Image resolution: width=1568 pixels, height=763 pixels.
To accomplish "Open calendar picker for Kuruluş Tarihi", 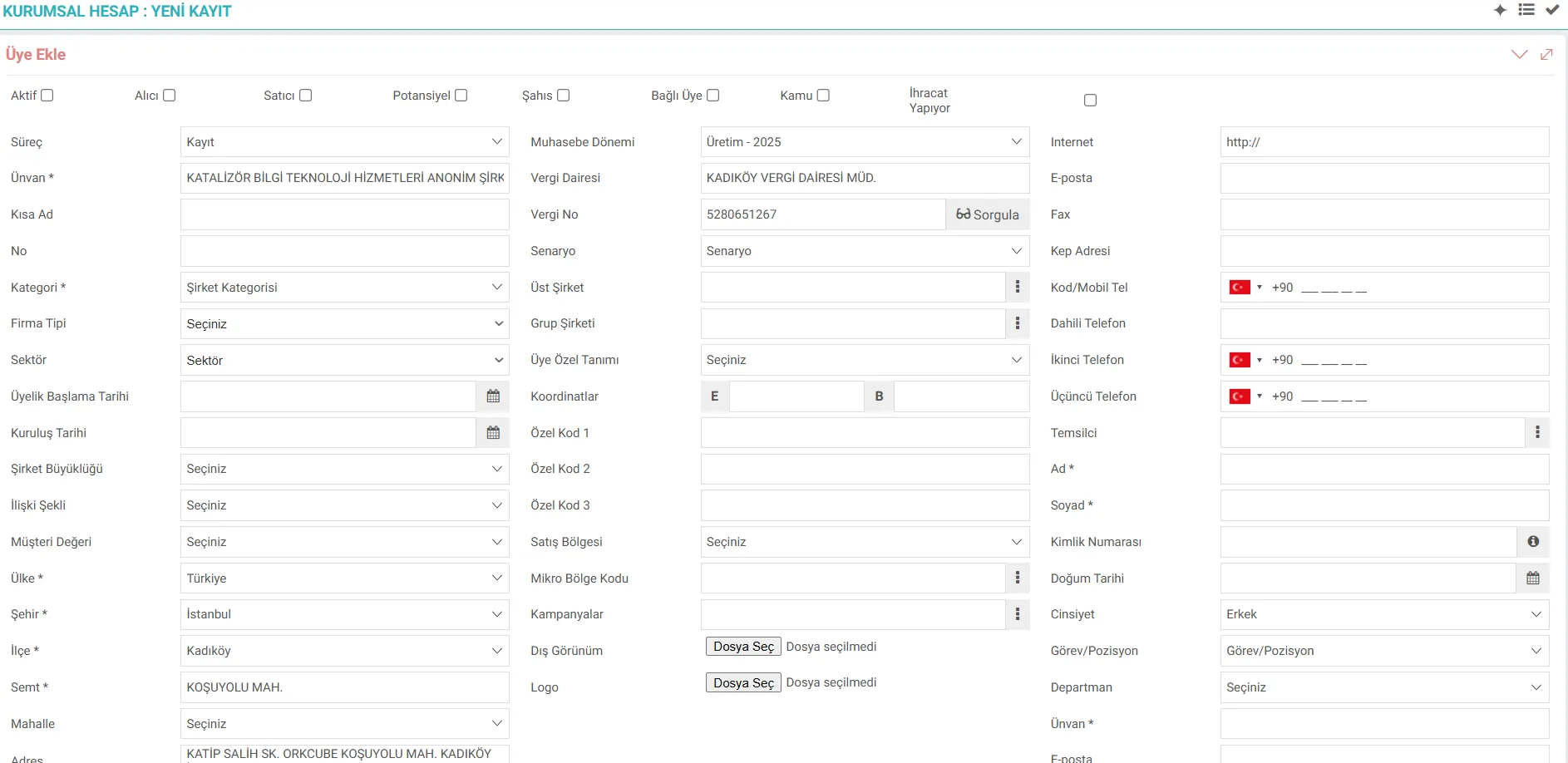I will point(493,433).
